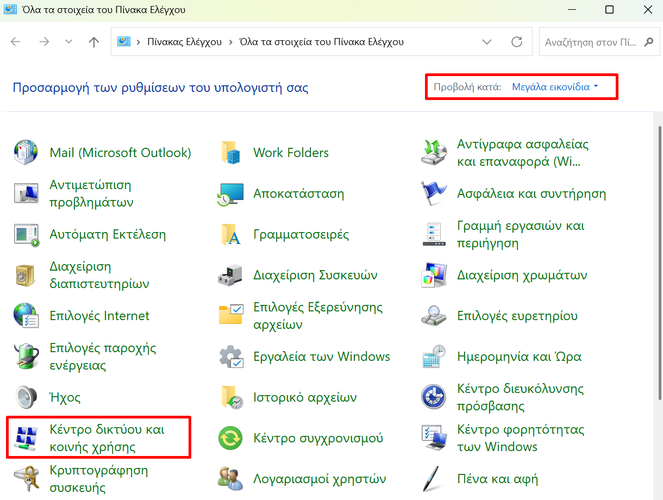Open the Λογαριασμοί χρηστών link

tap(320, 479)
